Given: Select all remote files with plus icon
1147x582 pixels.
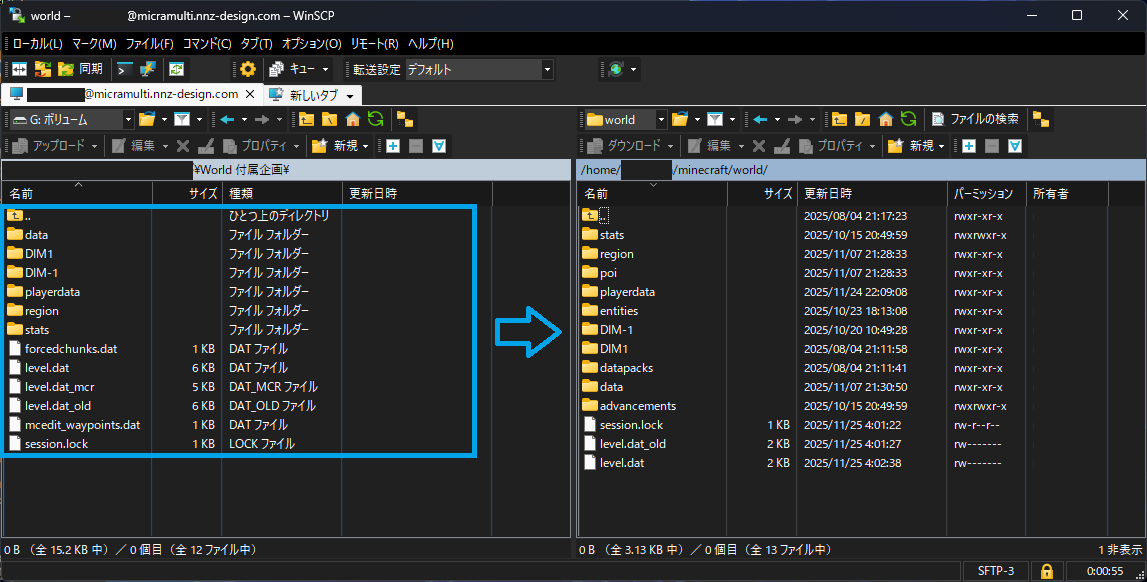Looking at the screenshot, I should click(x=968, y=146).
